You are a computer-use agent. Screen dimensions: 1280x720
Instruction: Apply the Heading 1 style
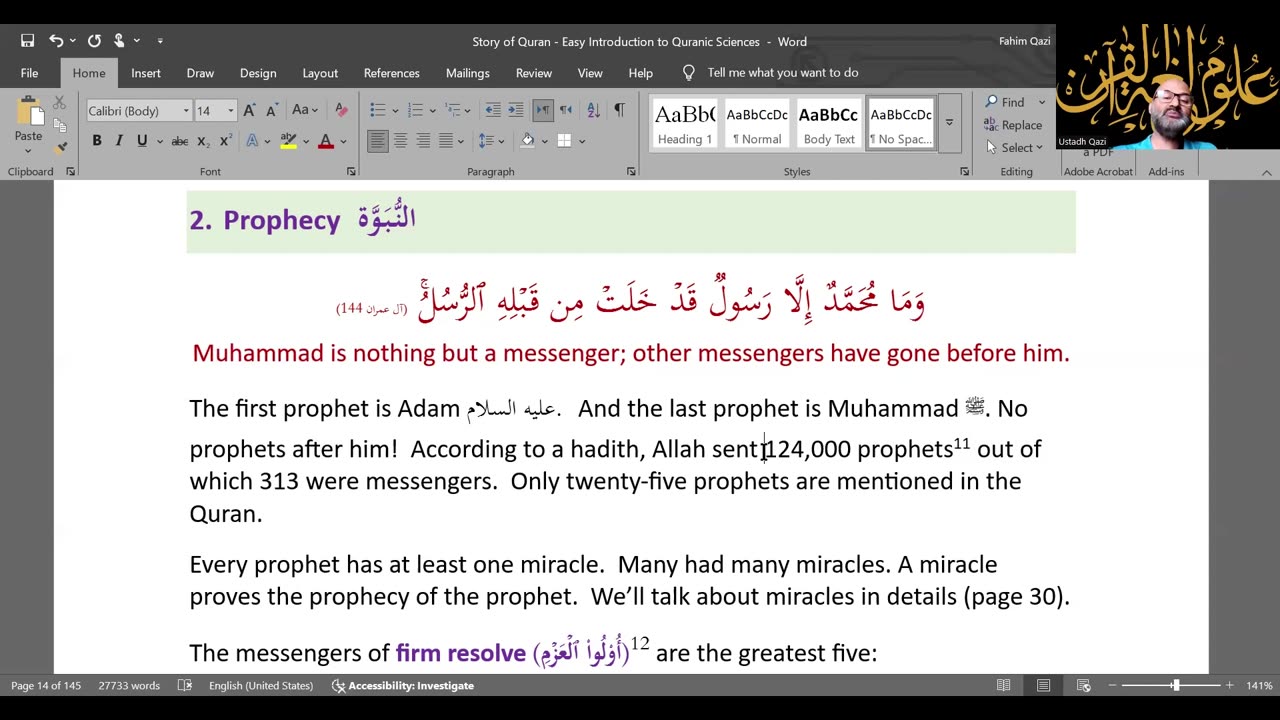pyautogui.click(x=685, y=123)
